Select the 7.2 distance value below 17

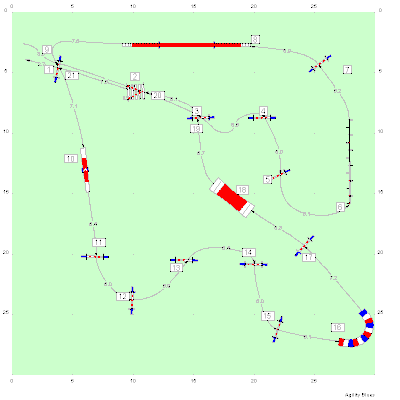coord(333,277)
